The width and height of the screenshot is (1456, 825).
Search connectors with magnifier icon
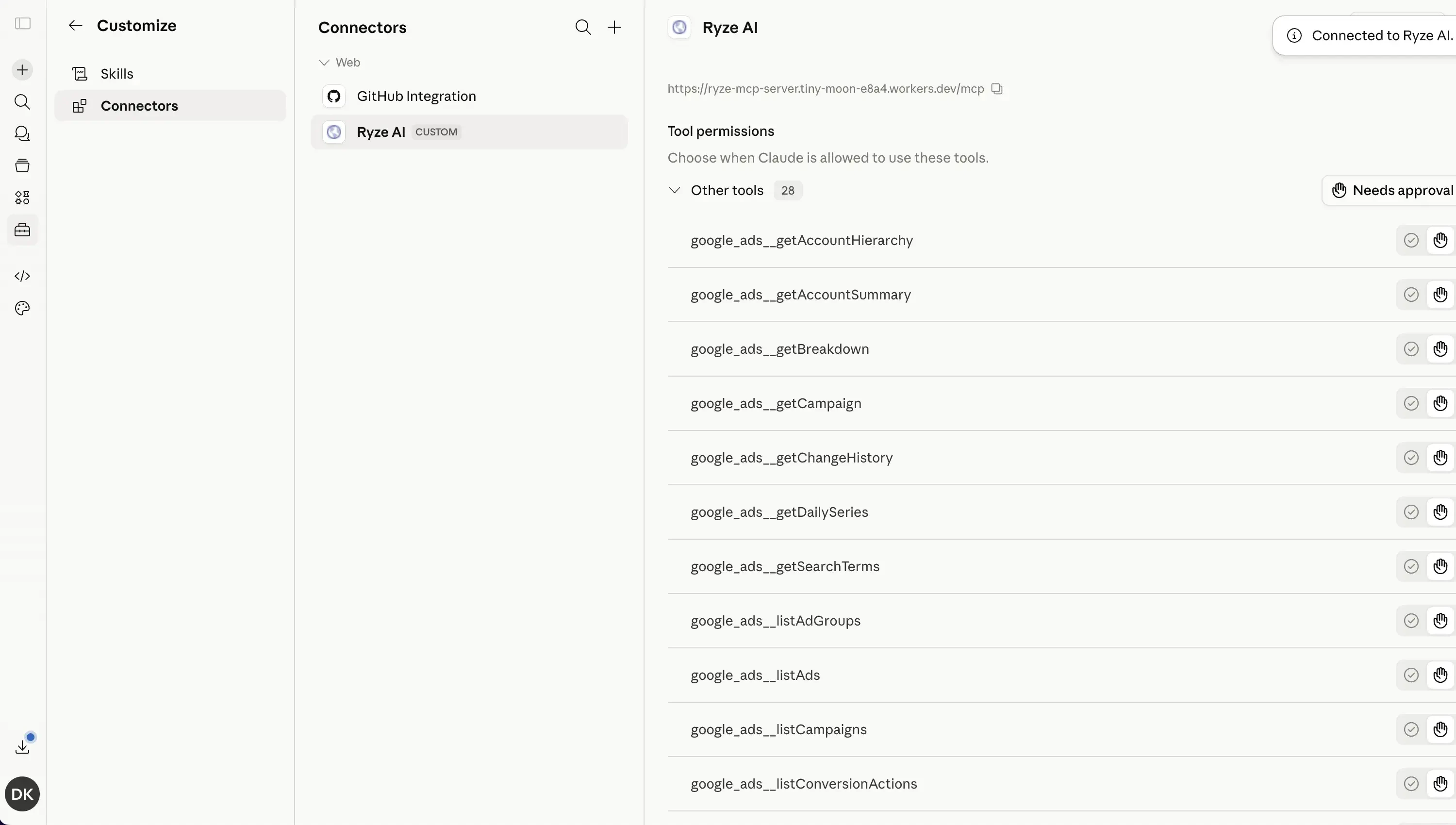pos(583,27)
